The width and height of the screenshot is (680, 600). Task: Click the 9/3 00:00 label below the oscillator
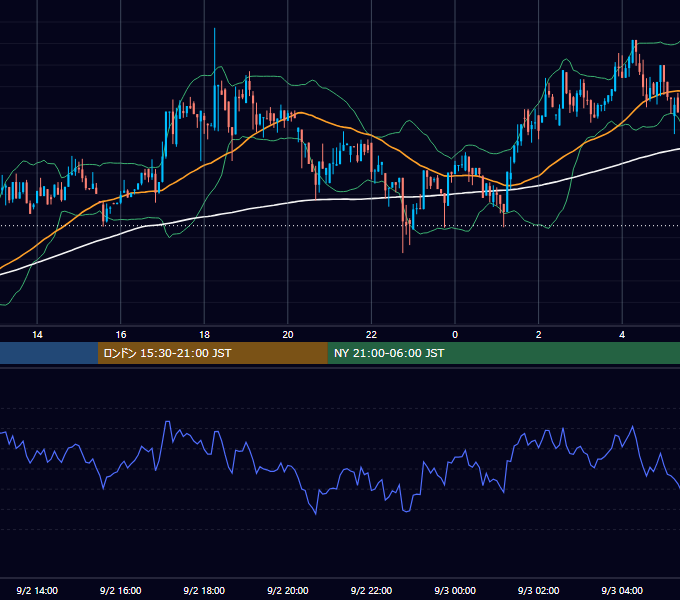point(455,590)
